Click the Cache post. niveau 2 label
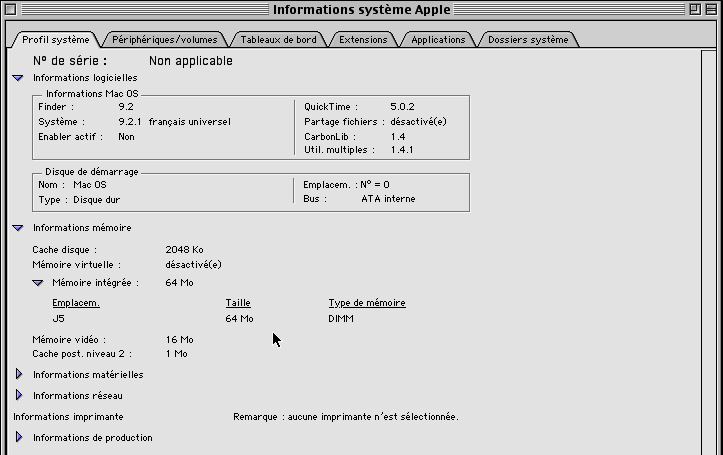This screenshot has width=723, height=455. coord(82,354)
